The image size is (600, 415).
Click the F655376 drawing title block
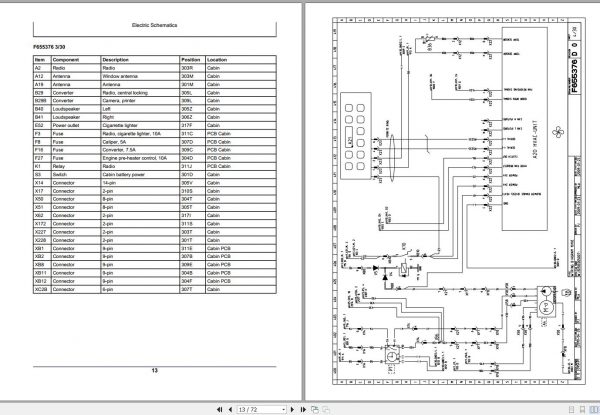click(574, 76)
